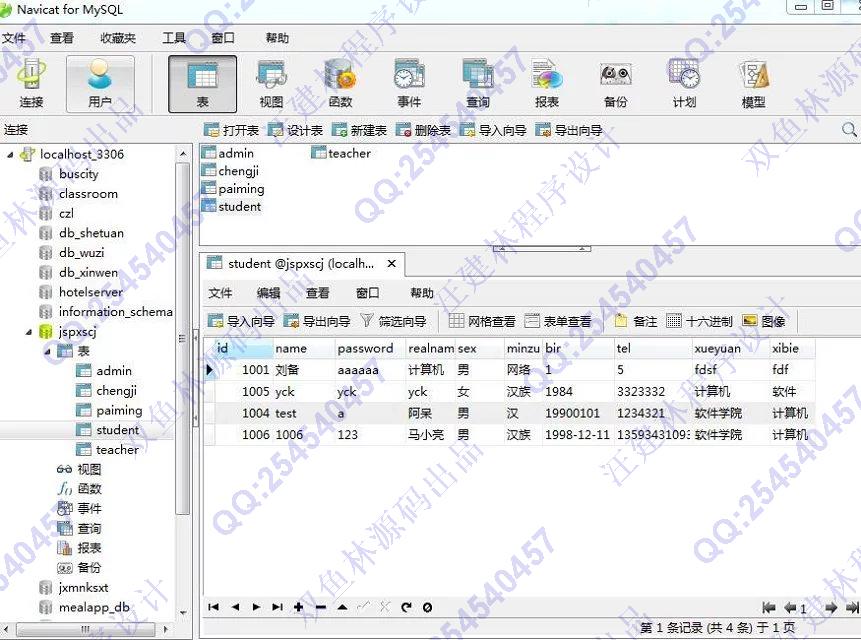The height and width of the screenshot is (640, 861).
Task: Go to the previous page arrow
Action: pyautogui.click(x=790, y=608)
